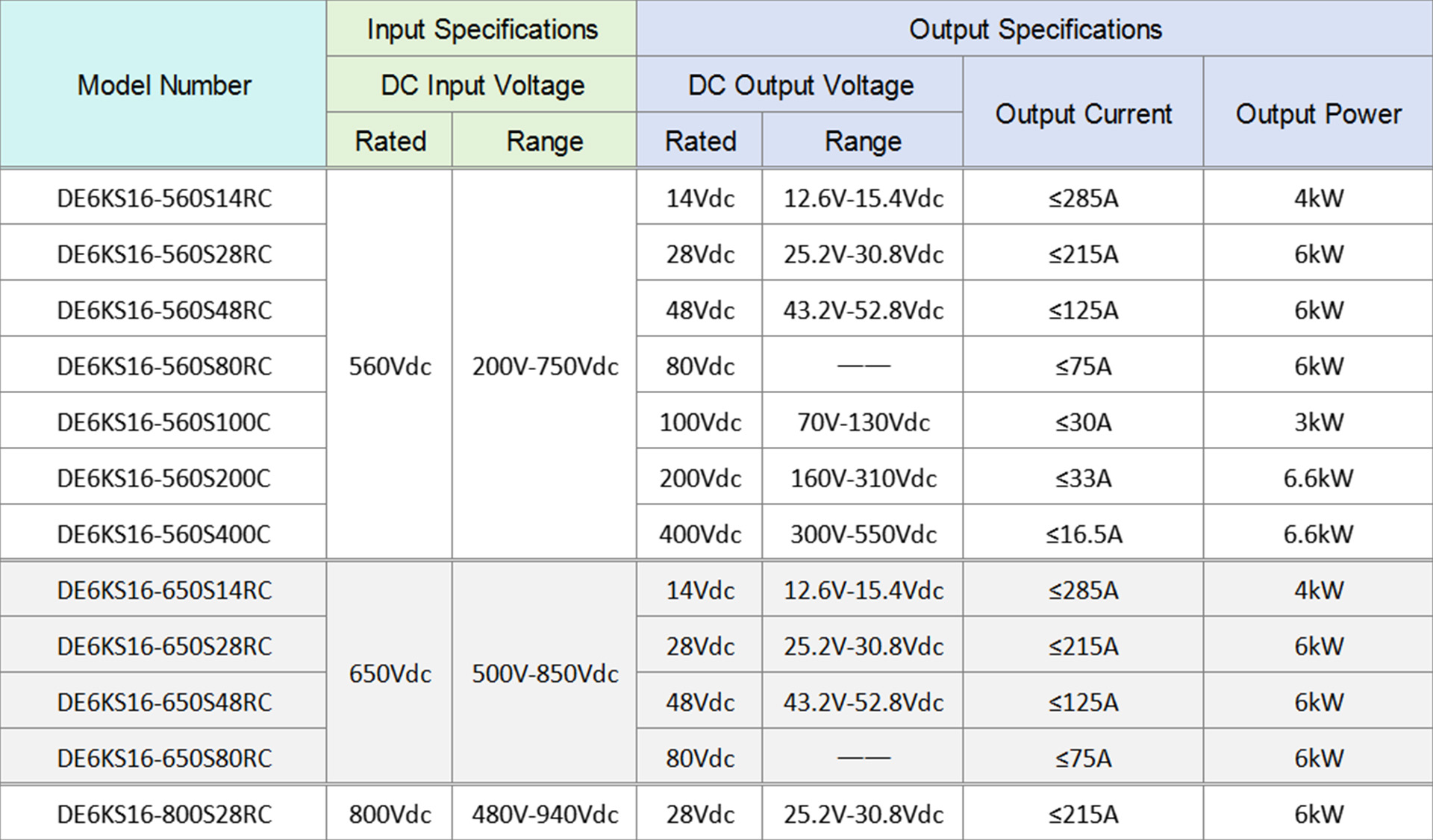
Task: Select the Output Specifications header
Action: pyautogui.click(x=1034, y=29)
